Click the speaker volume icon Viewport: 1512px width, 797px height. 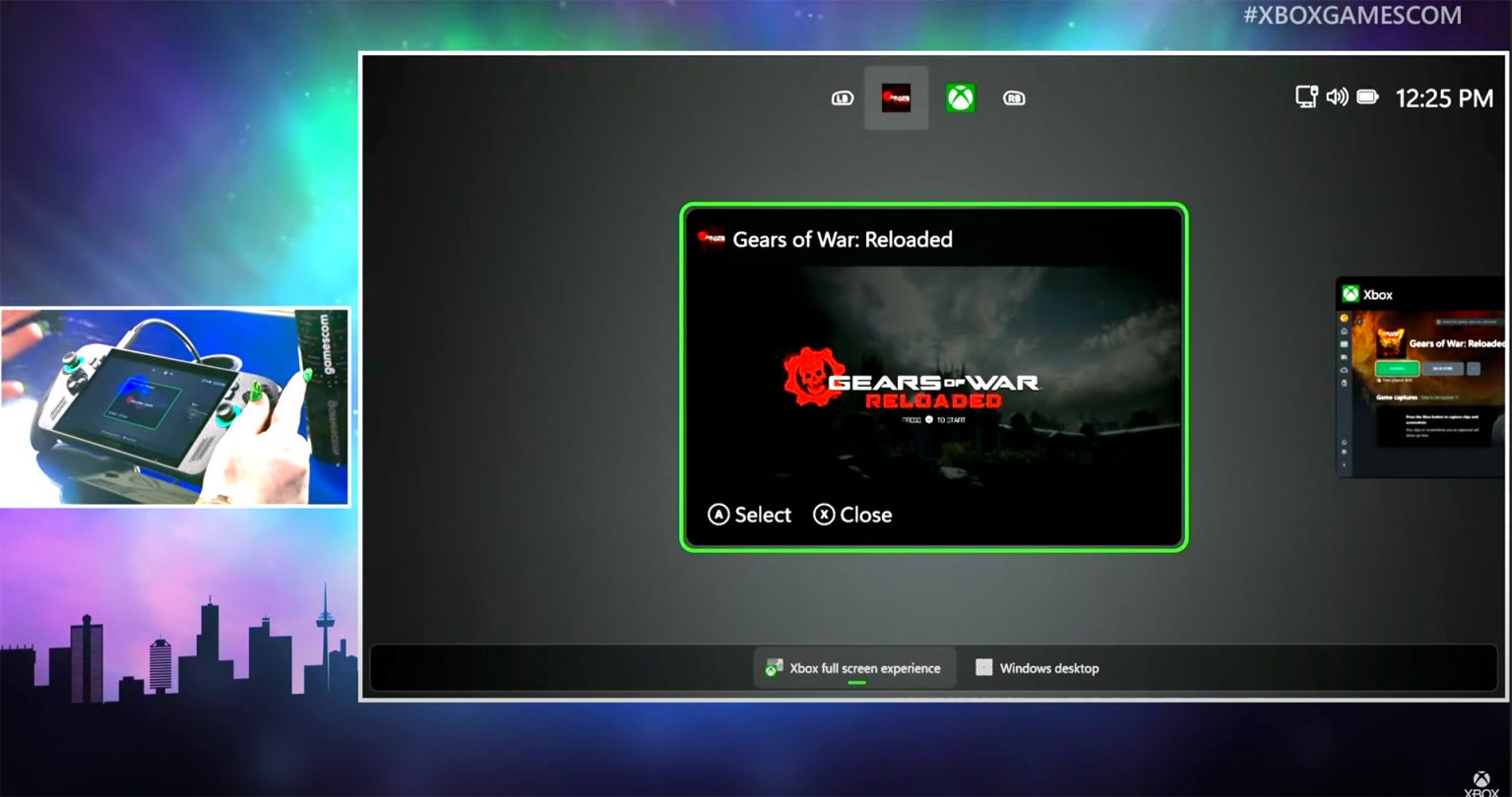[1337, 97]
